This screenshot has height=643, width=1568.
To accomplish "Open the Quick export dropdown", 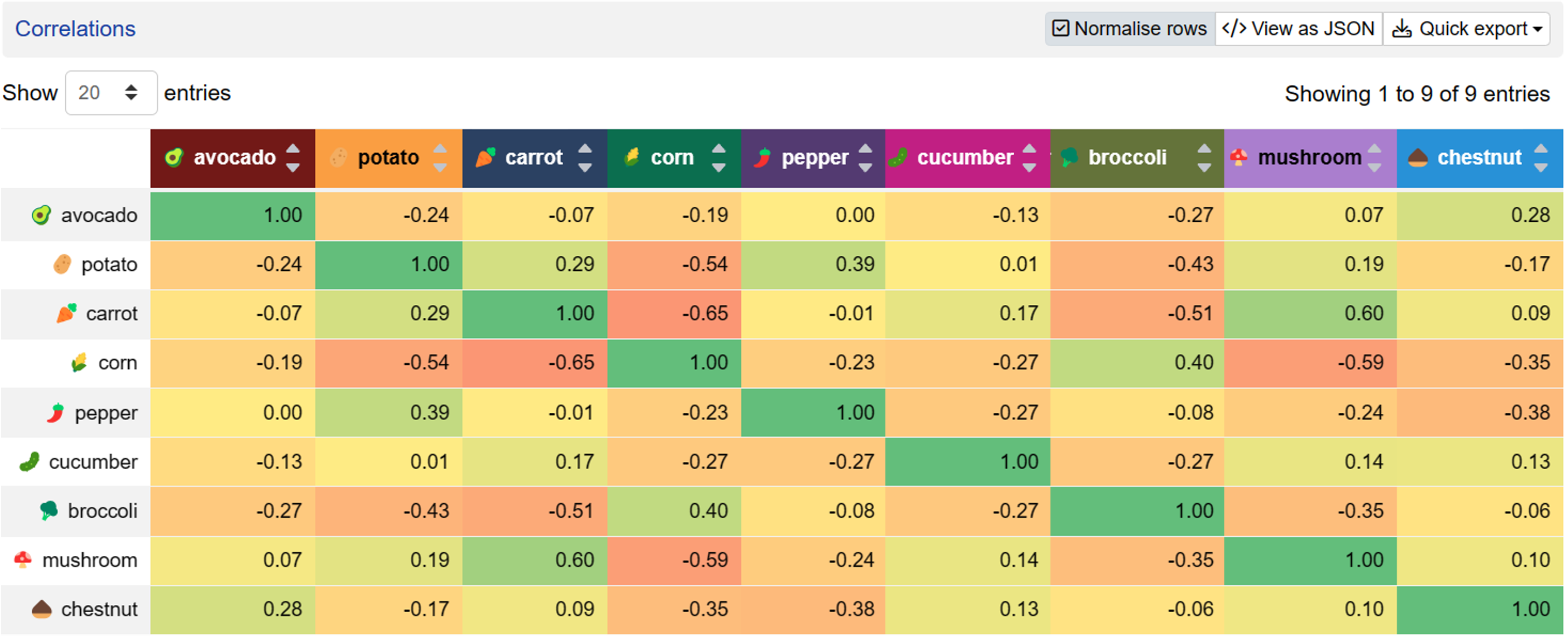I will pyautogui.click(x=1466, y=28).
